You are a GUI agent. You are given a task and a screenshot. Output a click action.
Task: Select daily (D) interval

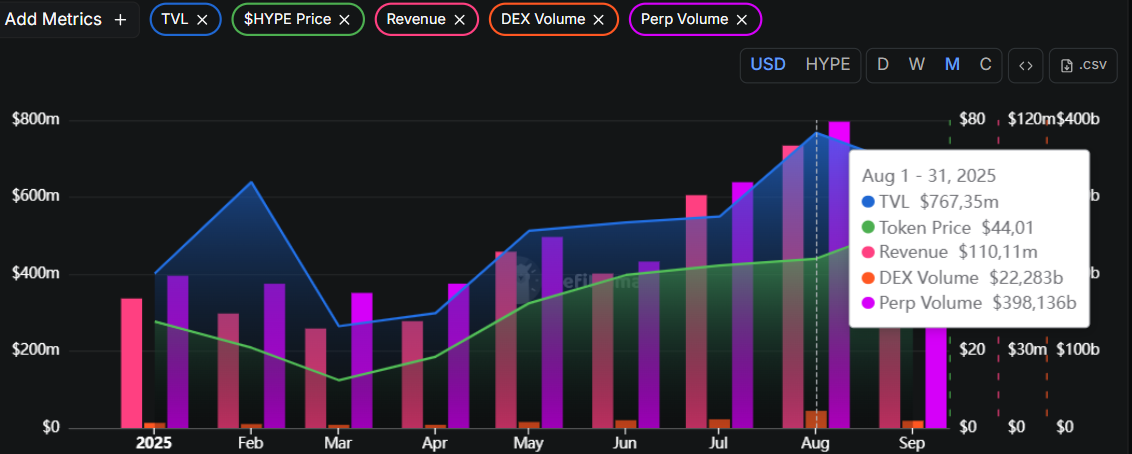[x=883, y=64]
